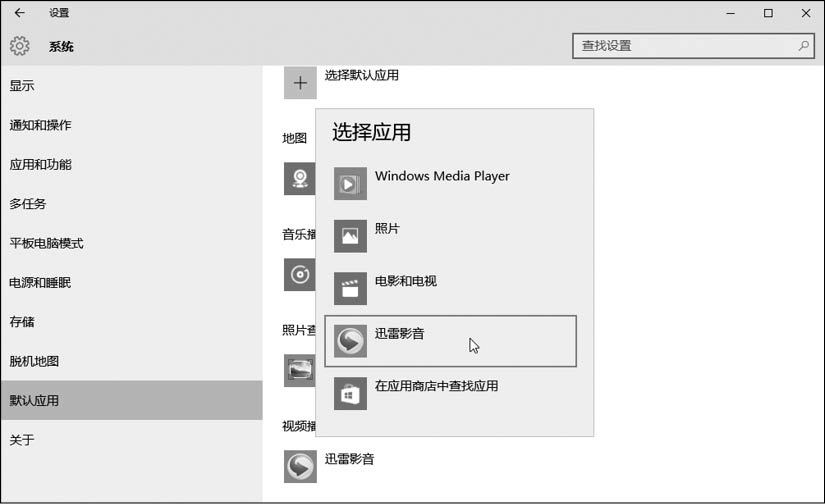The width and height of the screenshot is (825, 504).
Task: Select 迅雷影音 in the chooser popup
Action: pos(450,341)
